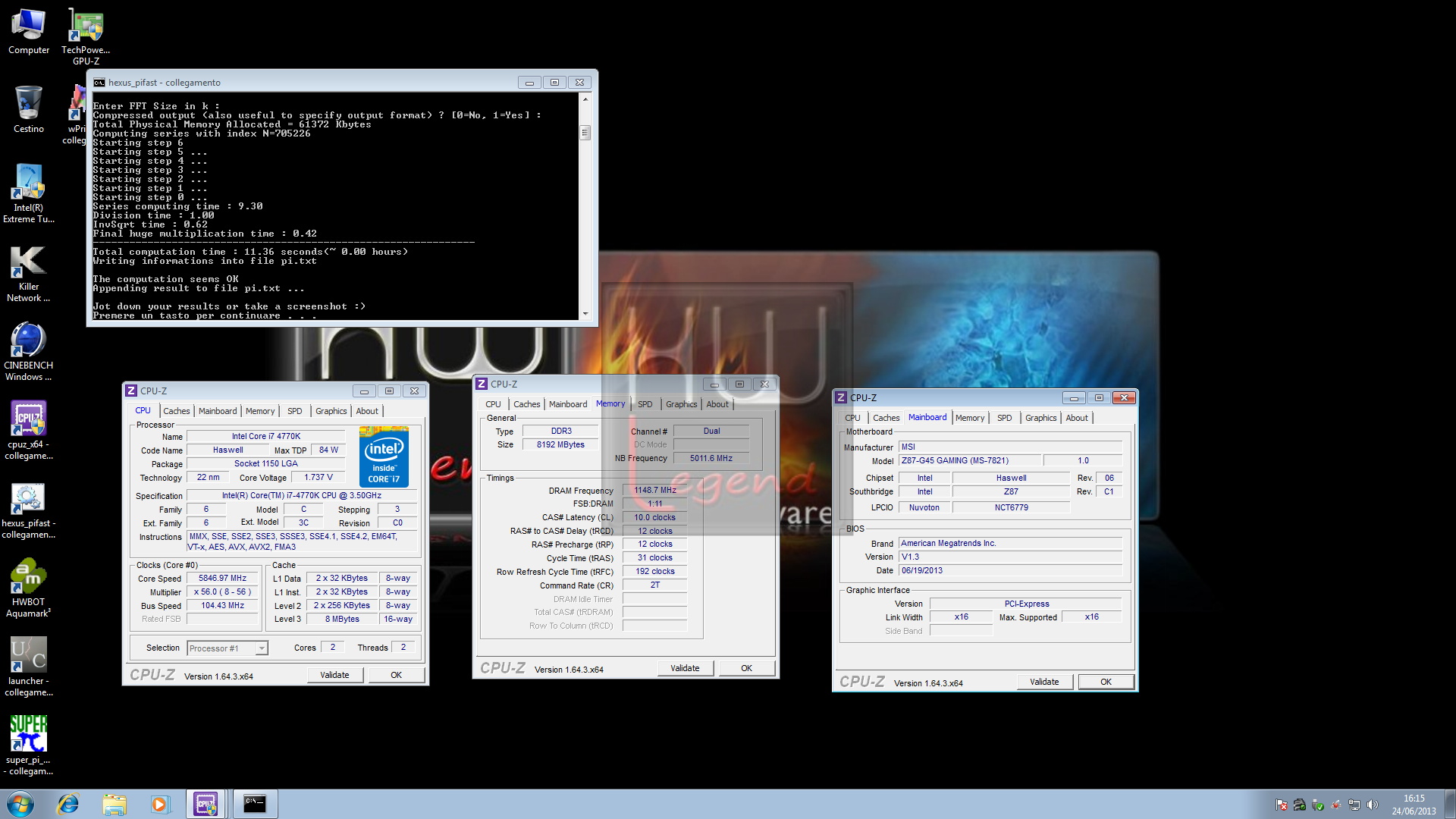1456x819 pixels.
Task: Launch Intel(R) Extreme Tuning shortcut
Action: point(29,193)
